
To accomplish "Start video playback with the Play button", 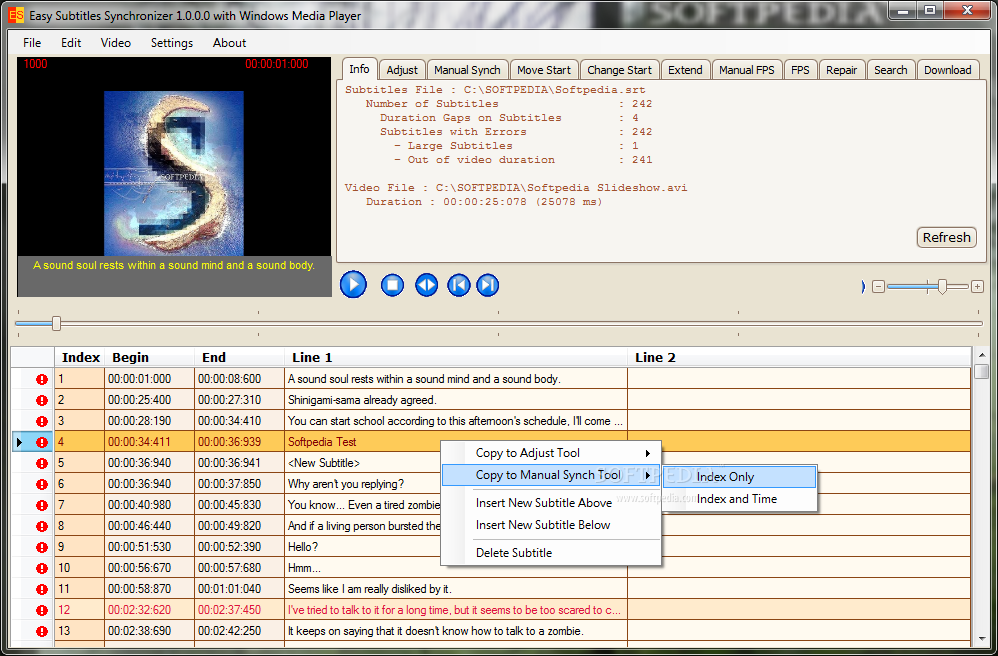I will point(353,284).
